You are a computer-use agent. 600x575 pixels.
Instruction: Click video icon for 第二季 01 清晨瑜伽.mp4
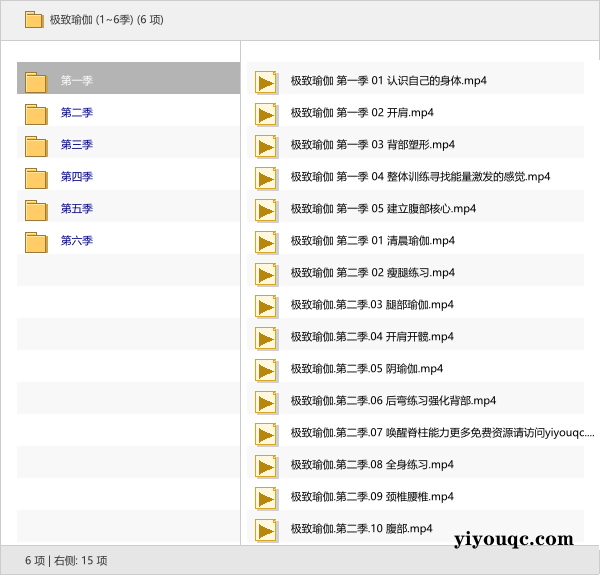coord(266,242)
